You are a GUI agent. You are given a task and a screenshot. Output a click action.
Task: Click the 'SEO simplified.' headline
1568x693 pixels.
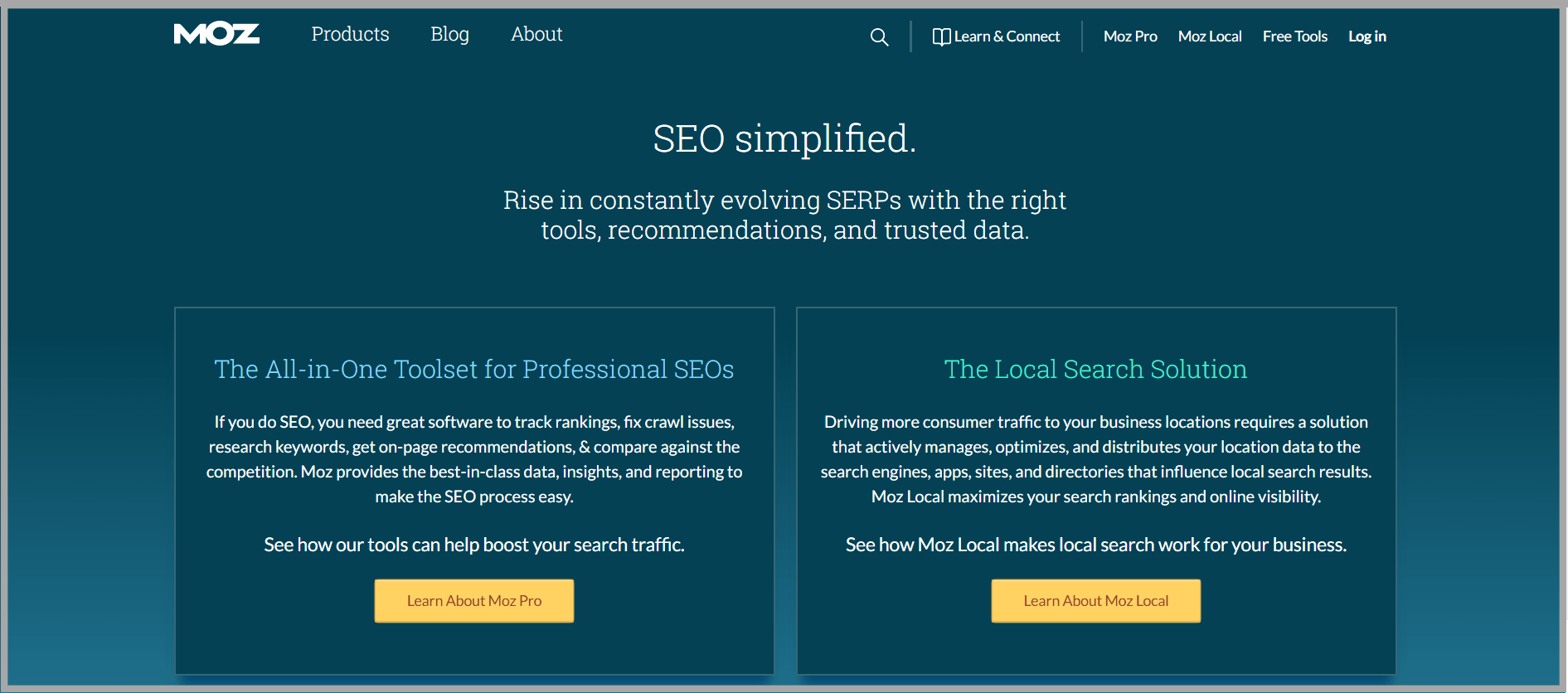pyautogui.click(x=784, y=138)
